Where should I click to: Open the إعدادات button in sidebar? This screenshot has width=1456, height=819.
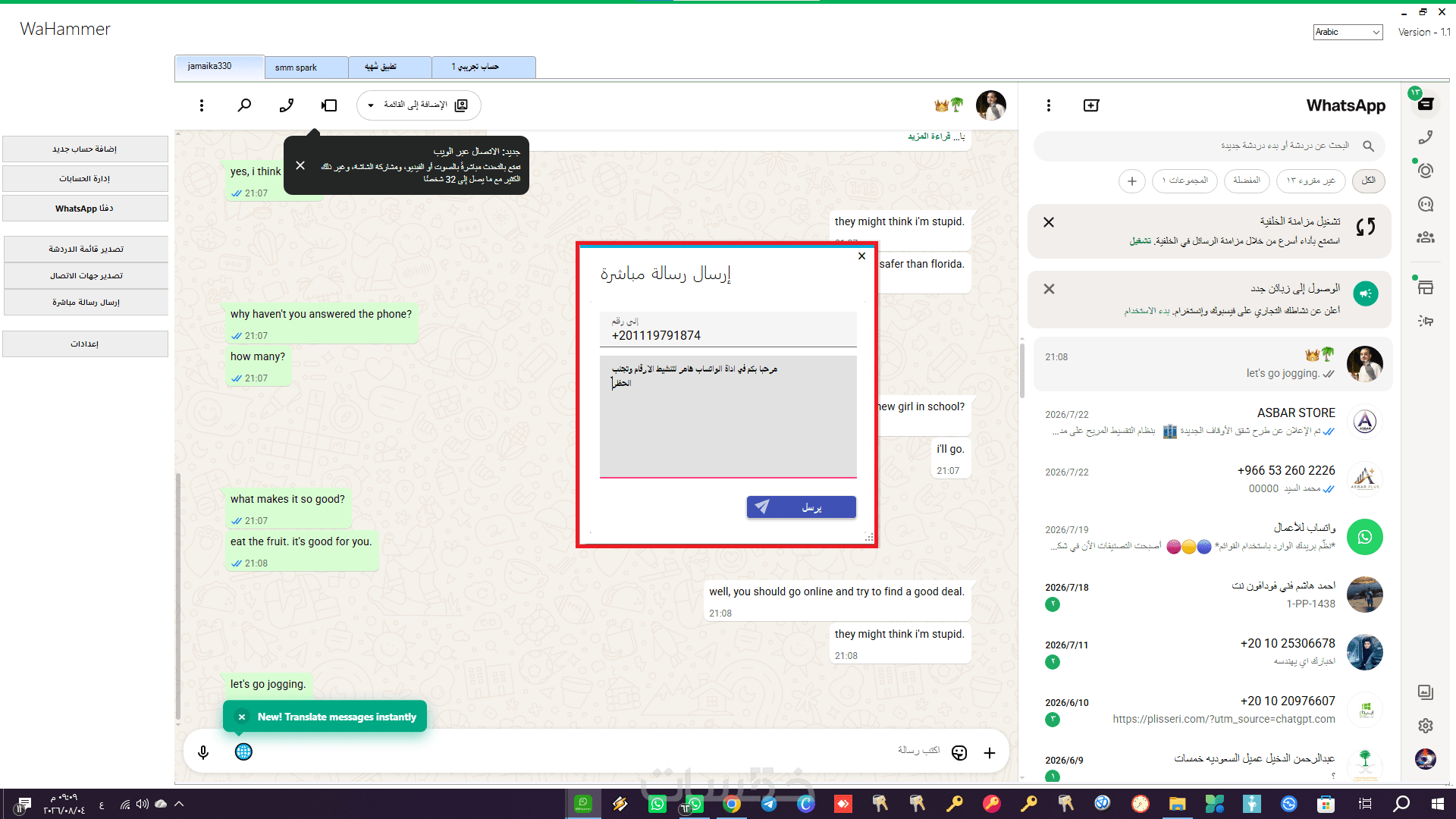pyautogui.click(x=85, y=344)
